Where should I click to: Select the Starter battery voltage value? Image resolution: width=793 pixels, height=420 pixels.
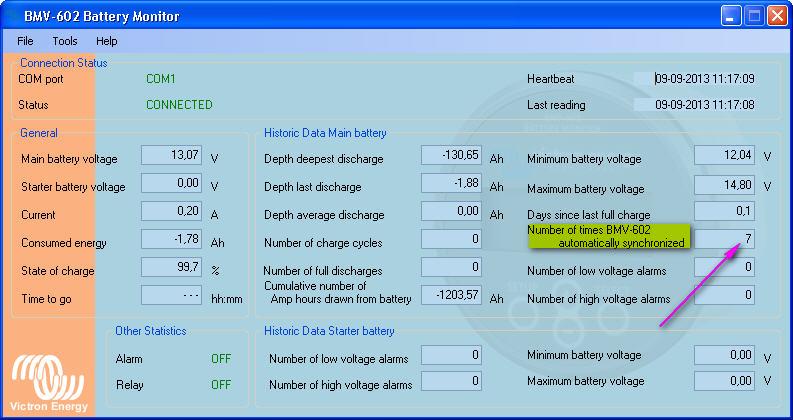point(171,183)
